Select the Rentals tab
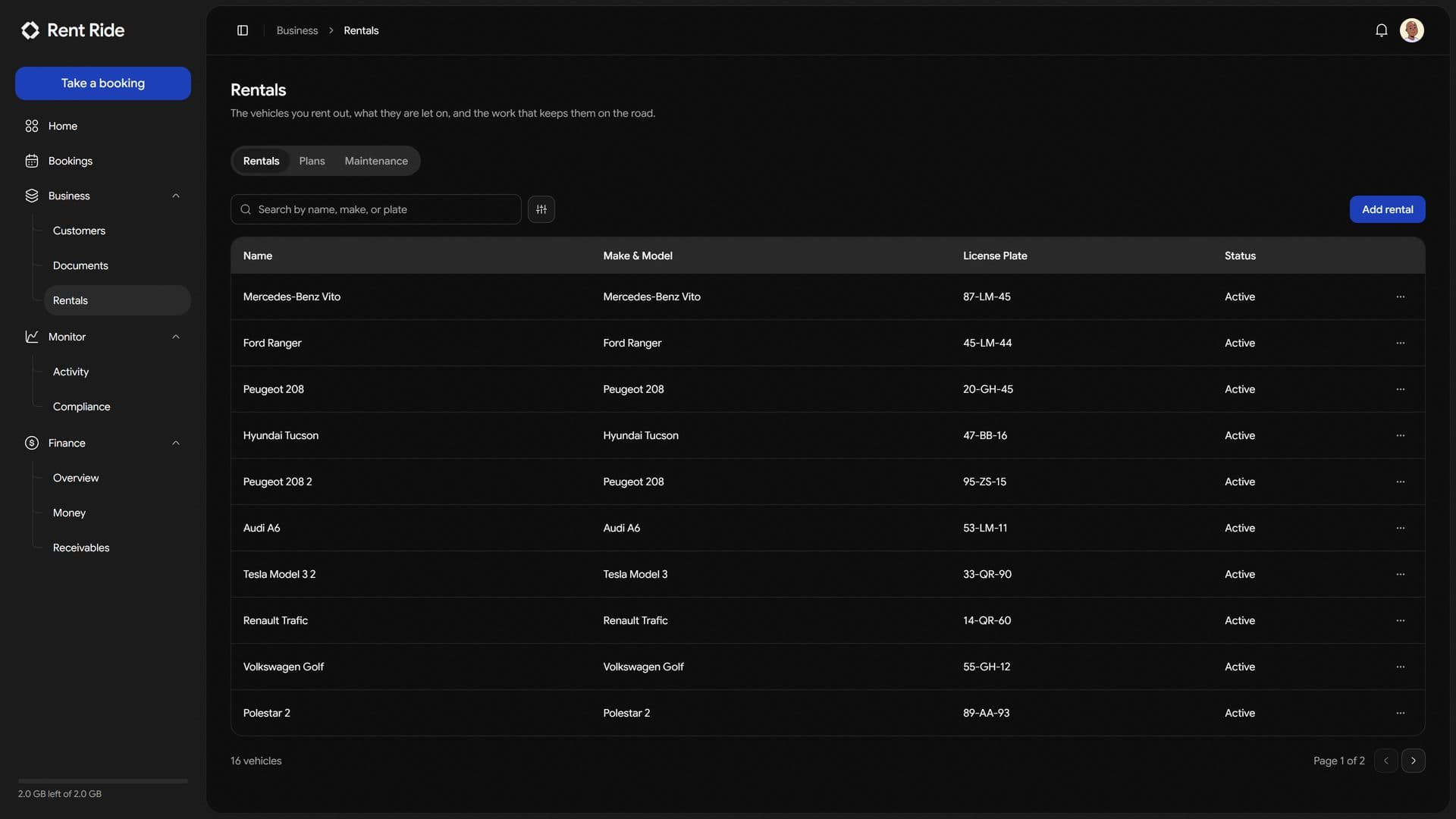Image resolution: width=1456 pixels, height=819 pixels. click(261, 161)
